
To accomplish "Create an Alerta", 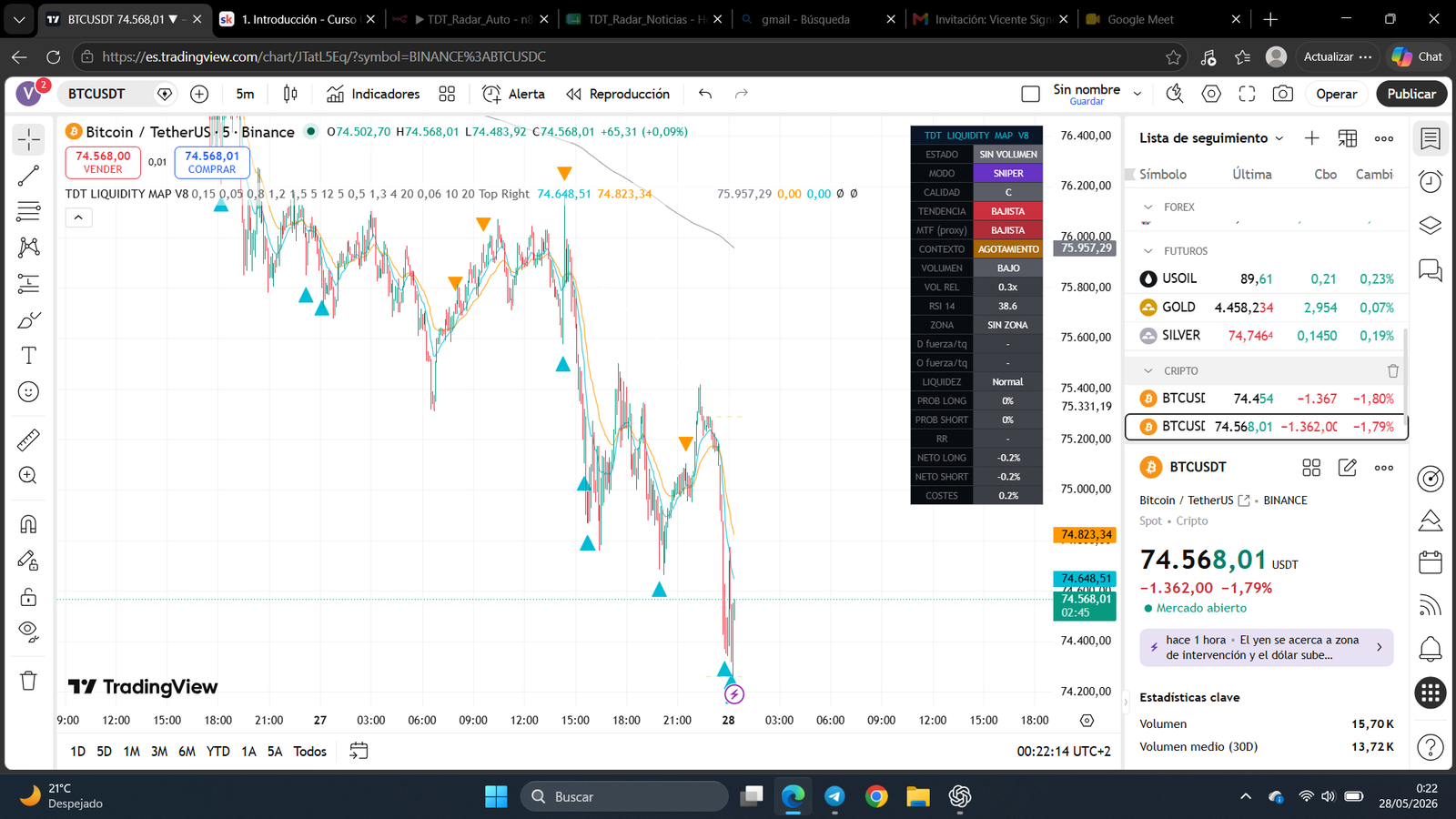I will (x=514, y=94).
